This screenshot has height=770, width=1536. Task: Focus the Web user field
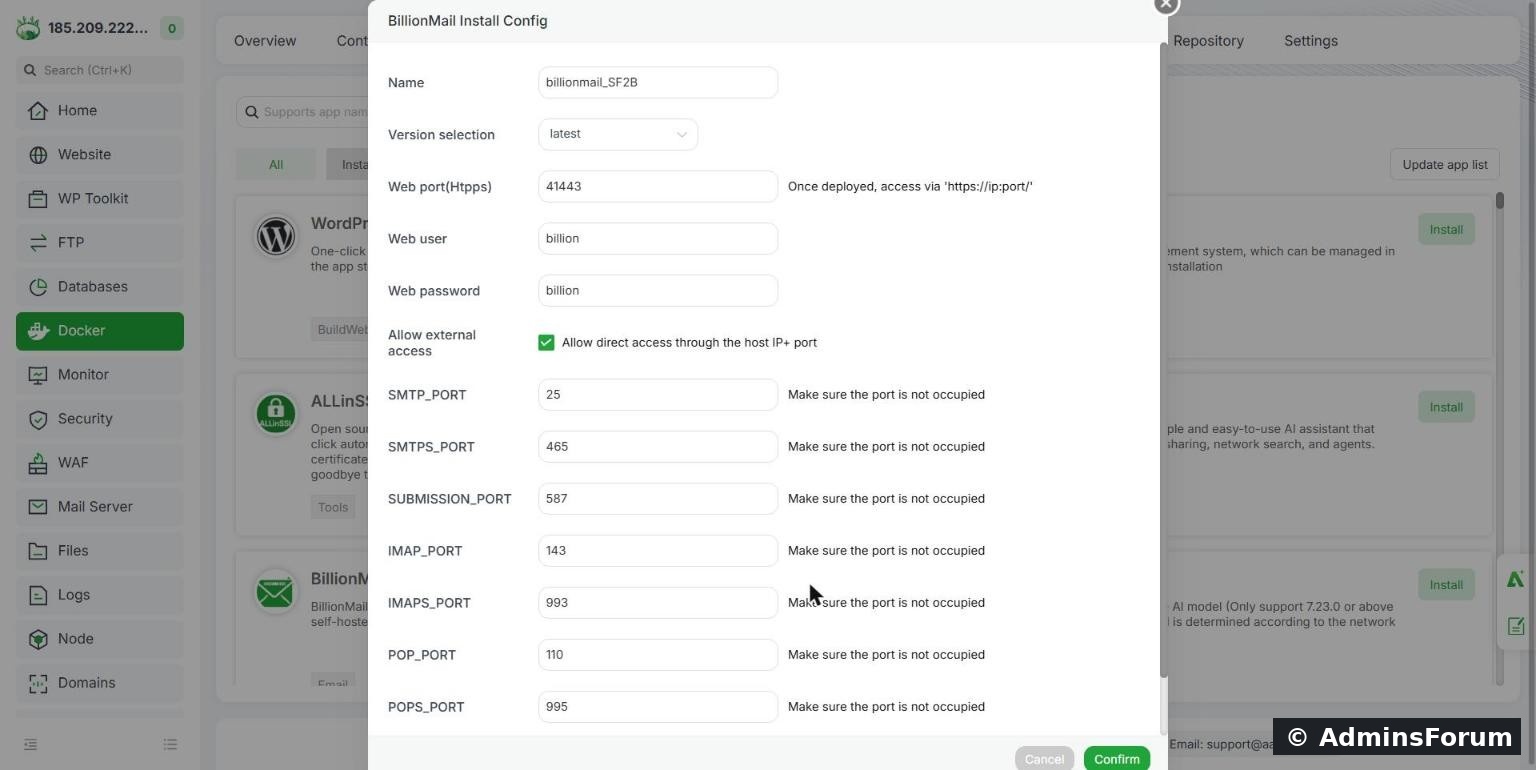[658, 239]
